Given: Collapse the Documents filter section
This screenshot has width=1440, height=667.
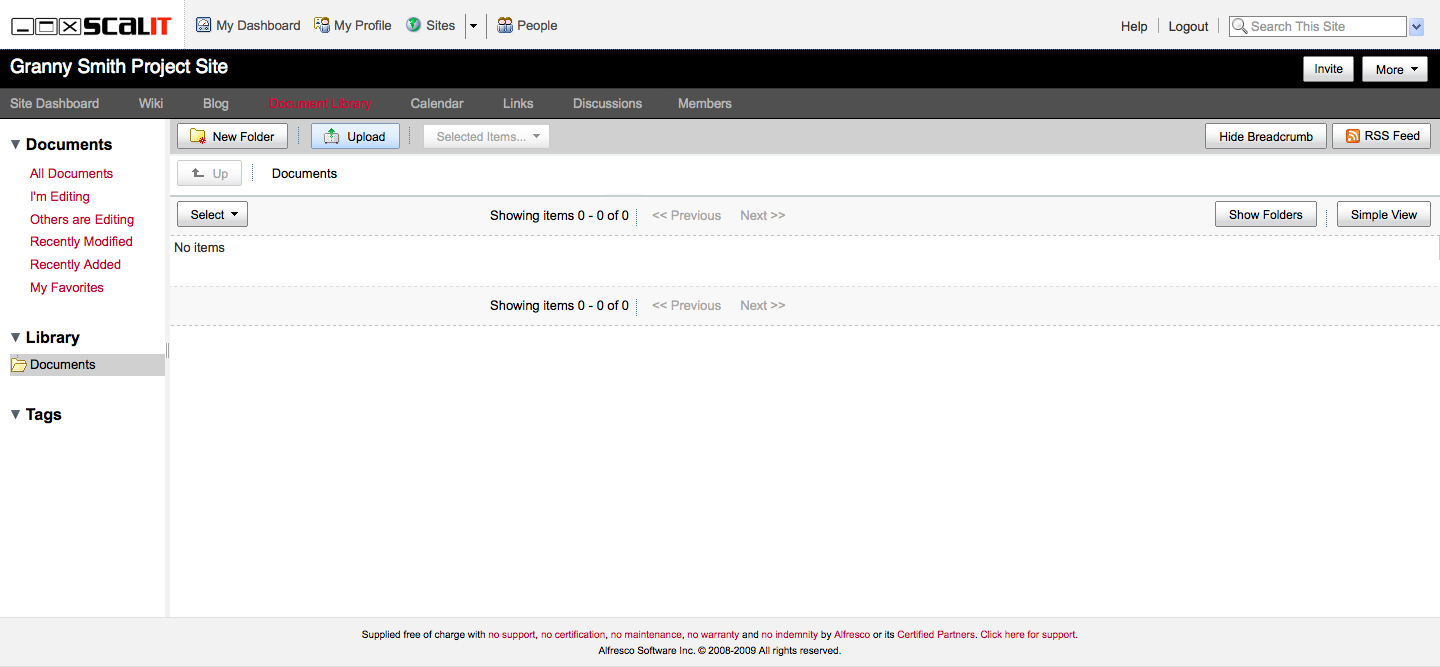Looking at the screenshot, I should [15, 144].
